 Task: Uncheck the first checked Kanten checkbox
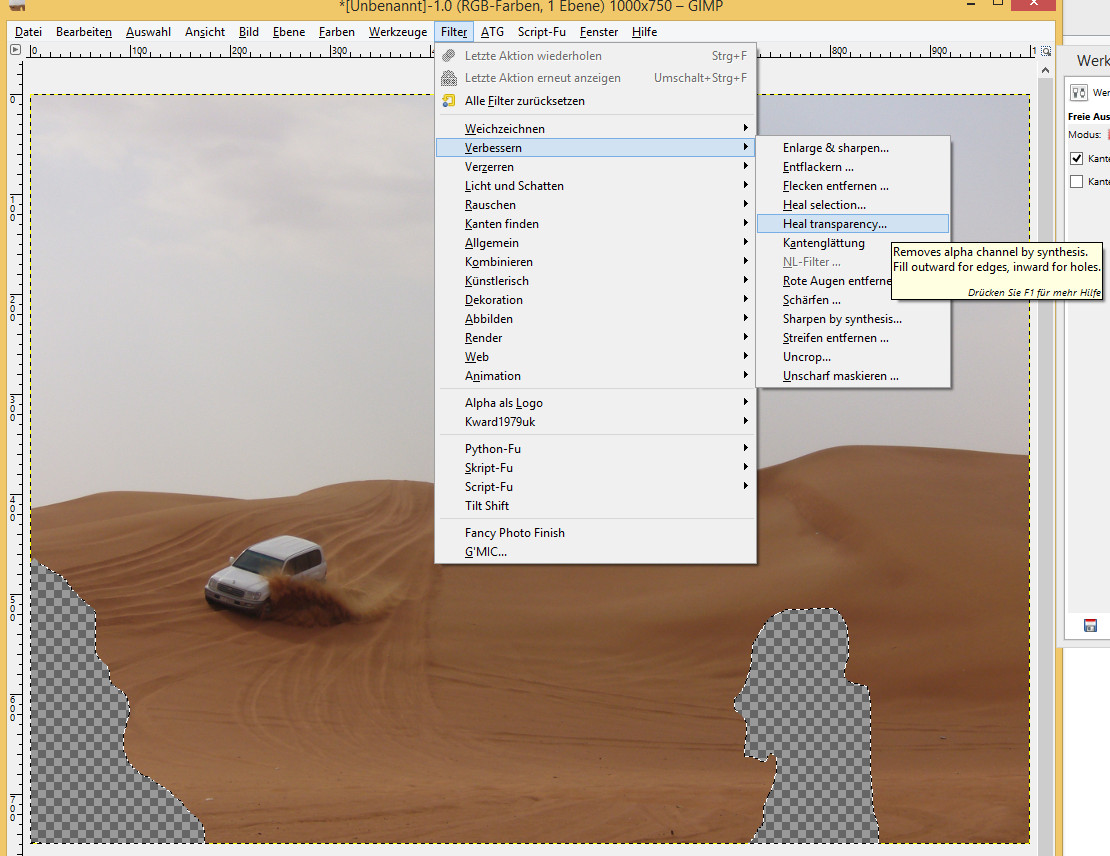[x=1077, y=158]
